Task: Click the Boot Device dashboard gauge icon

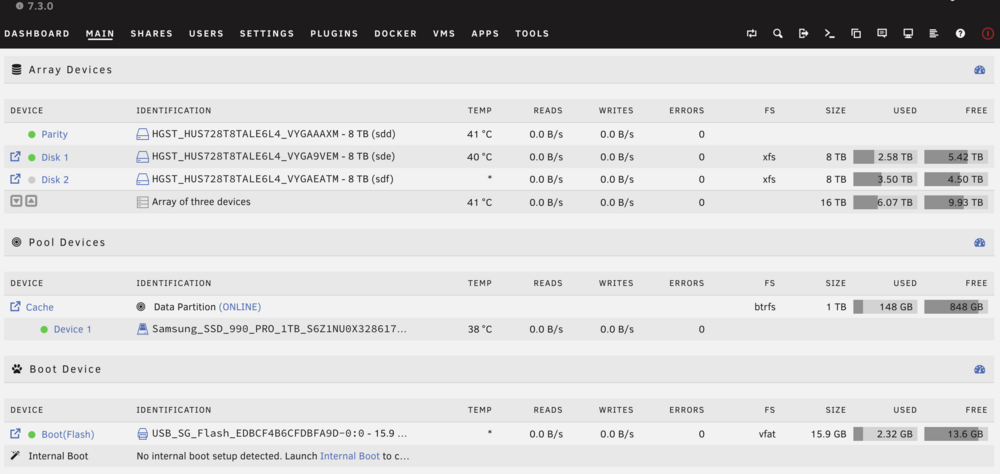Action: coord(980,369)
